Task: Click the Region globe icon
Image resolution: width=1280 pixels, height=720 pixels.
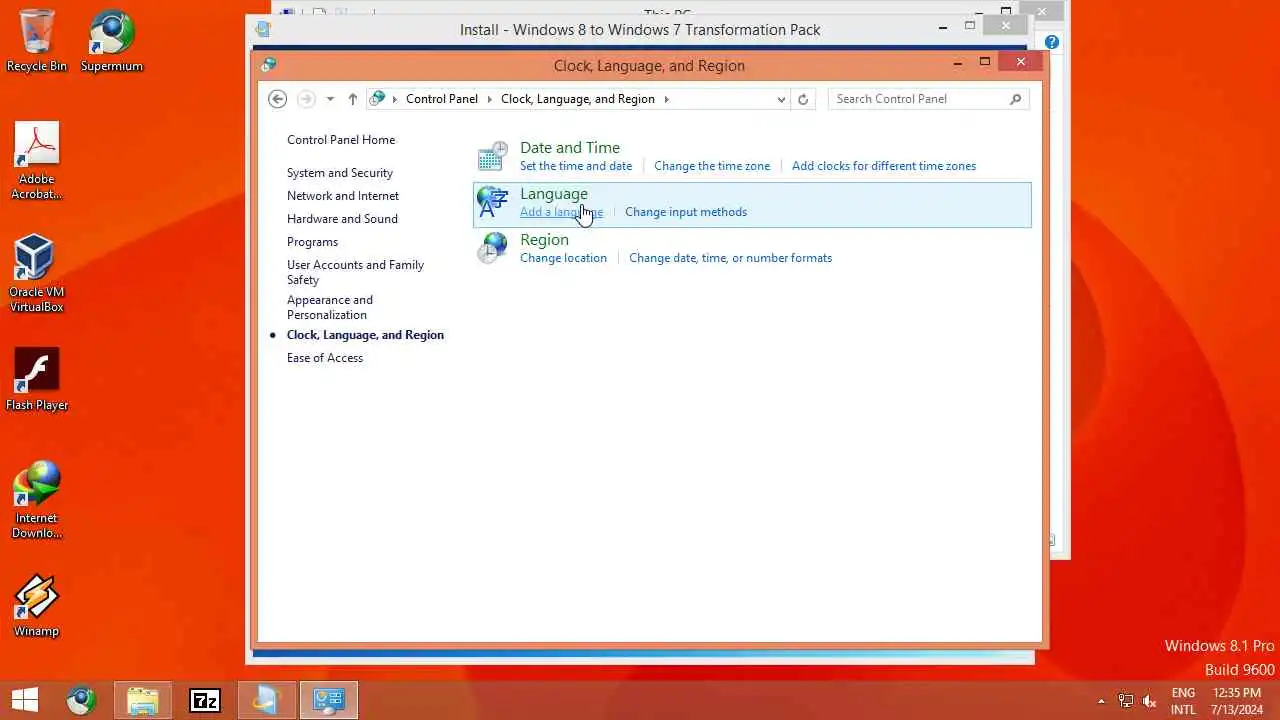Action: click(492, 249)
